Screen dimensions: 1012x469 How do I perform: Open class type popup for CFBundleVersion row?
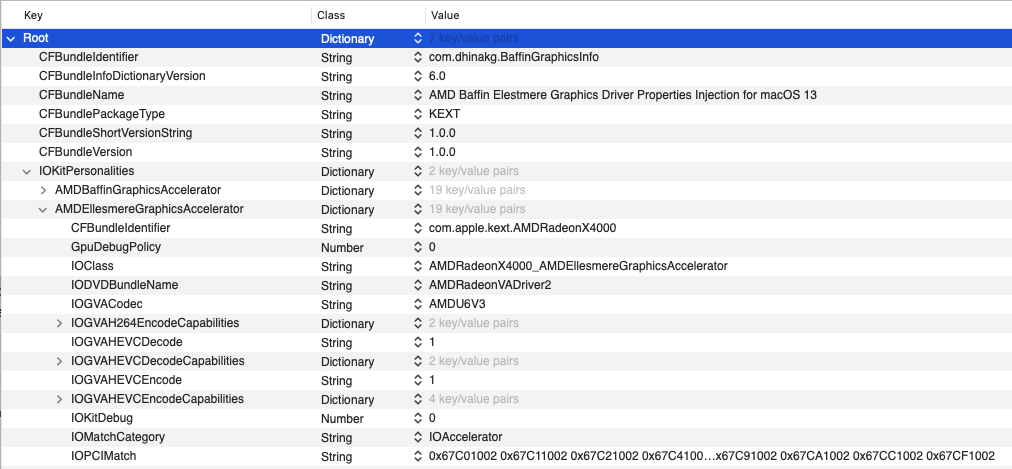click(x=418, y=152)
